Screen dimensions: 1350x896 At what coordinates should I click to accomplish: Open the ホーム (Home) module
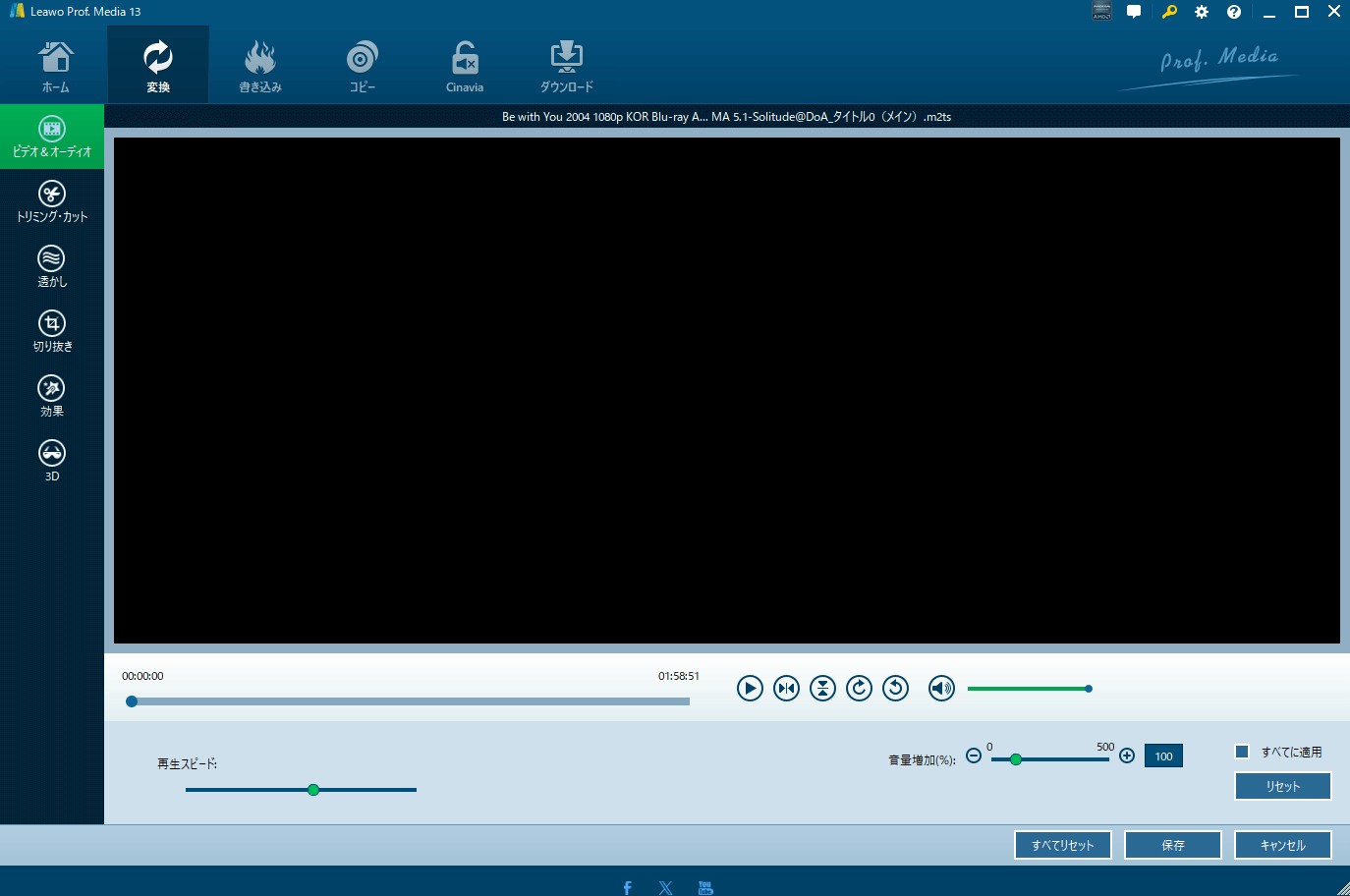pyautogui.click(x=56, y=66)
